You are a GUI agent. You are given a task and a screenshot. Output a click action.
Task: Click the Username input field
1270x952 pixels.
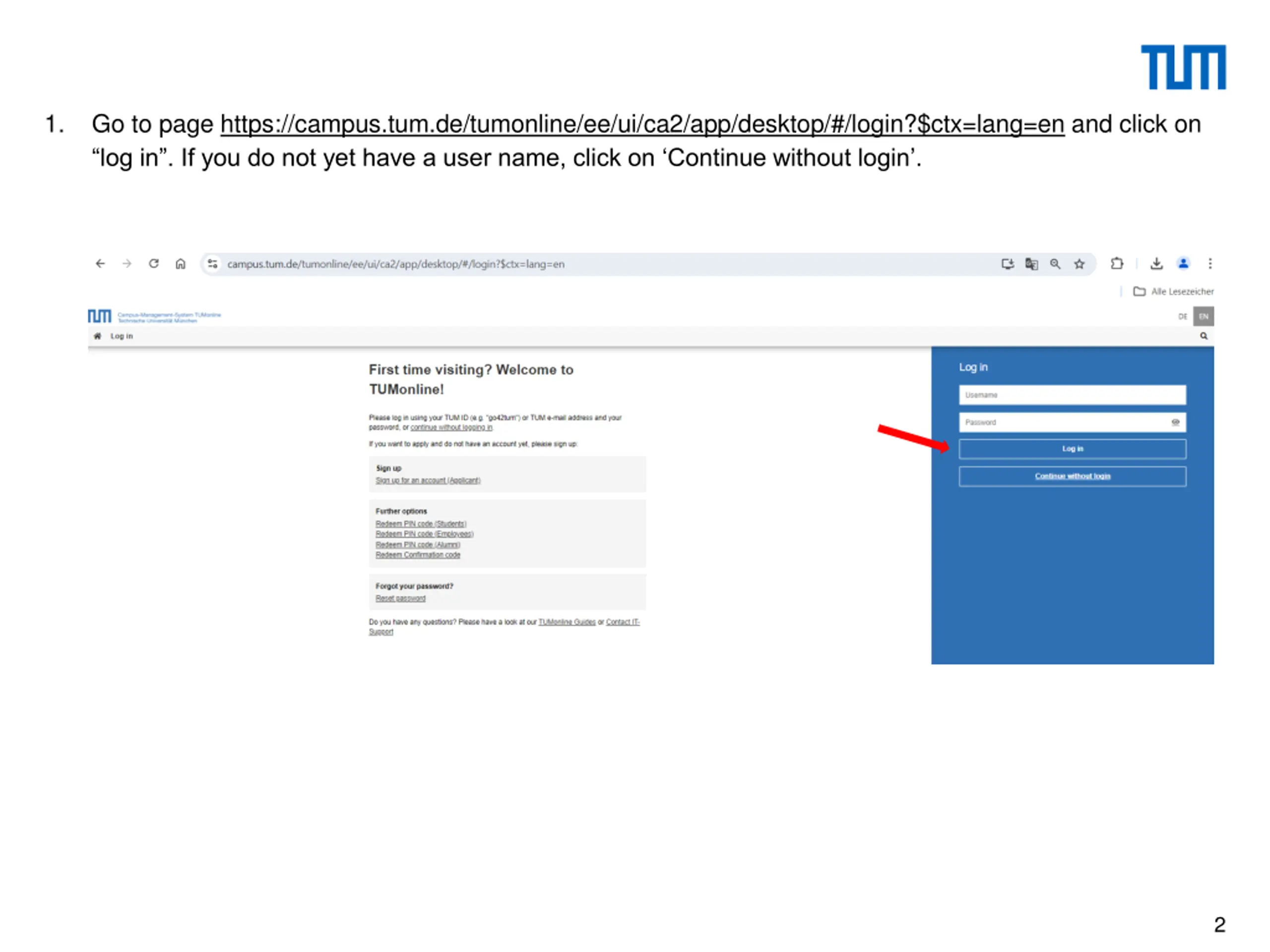click(1072, 395)
